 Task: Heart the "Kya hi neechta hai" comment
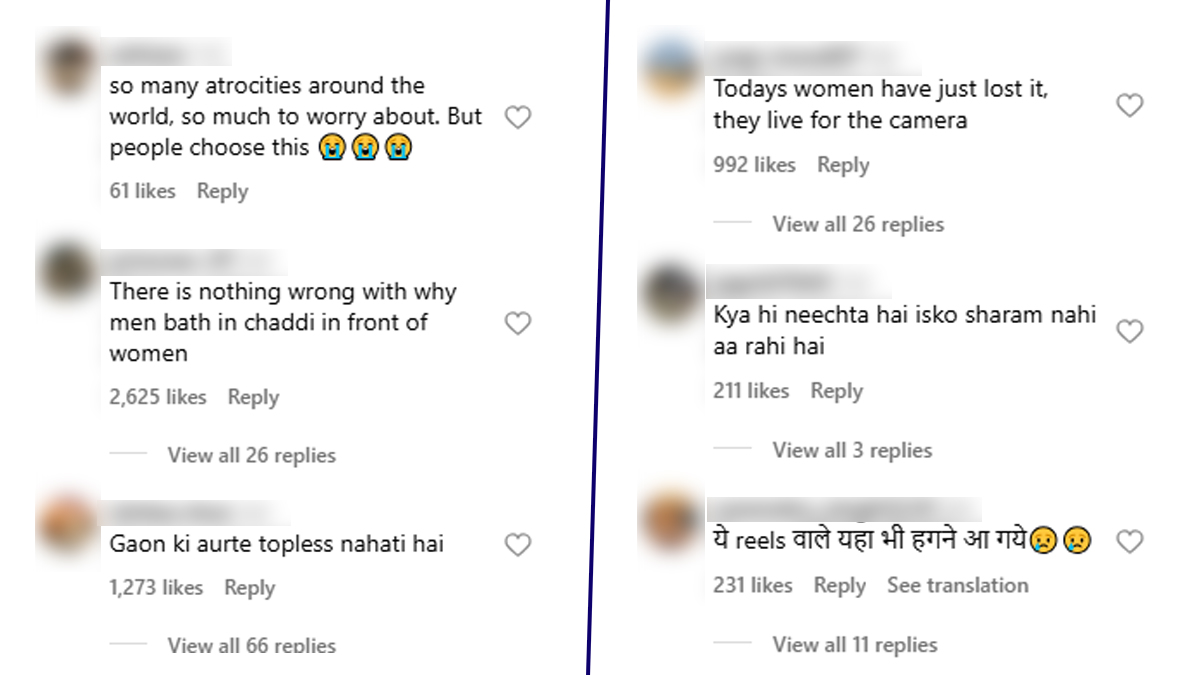coord(1129,331)
